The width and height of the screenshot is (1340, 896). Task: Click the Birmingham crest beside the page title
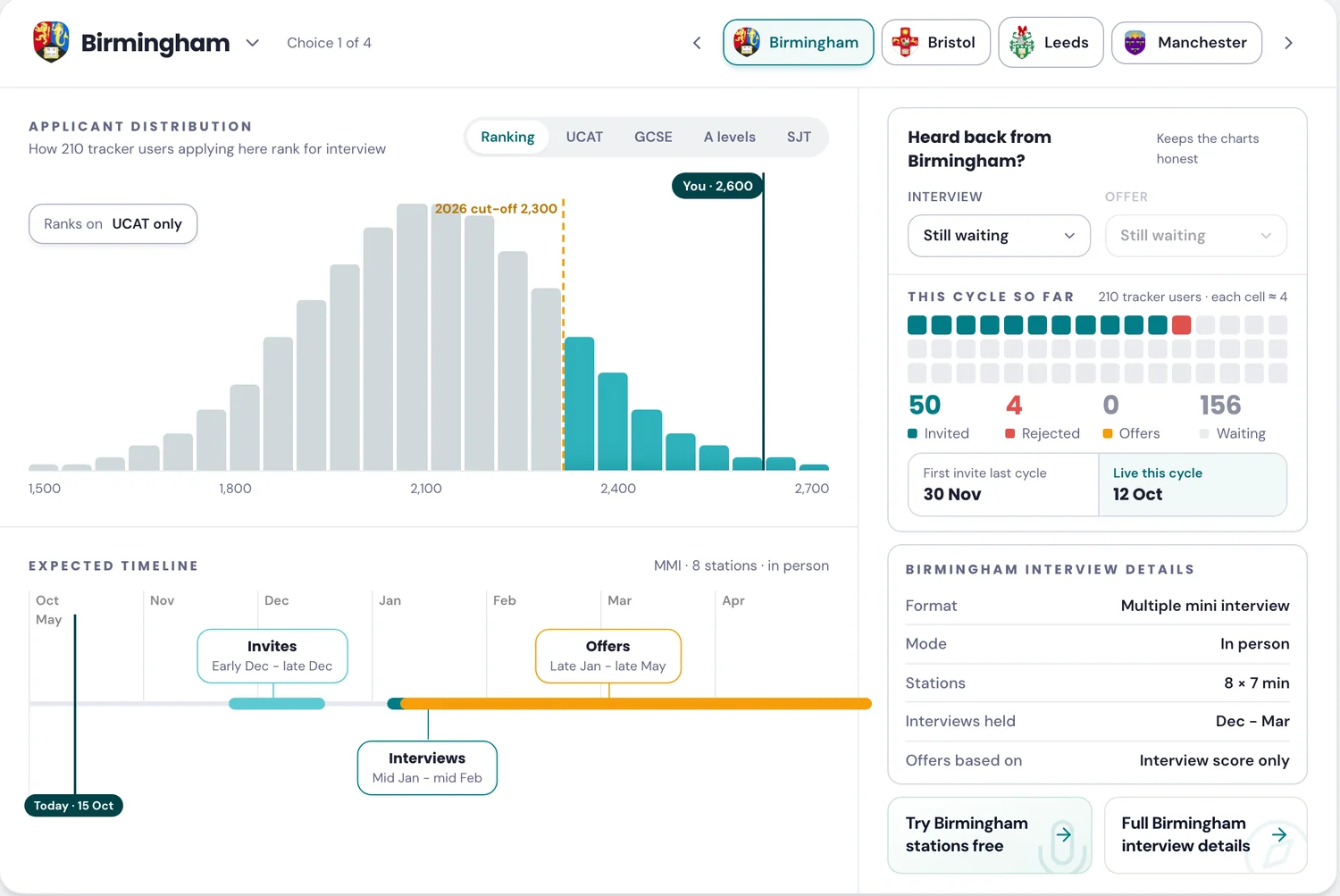51,42
